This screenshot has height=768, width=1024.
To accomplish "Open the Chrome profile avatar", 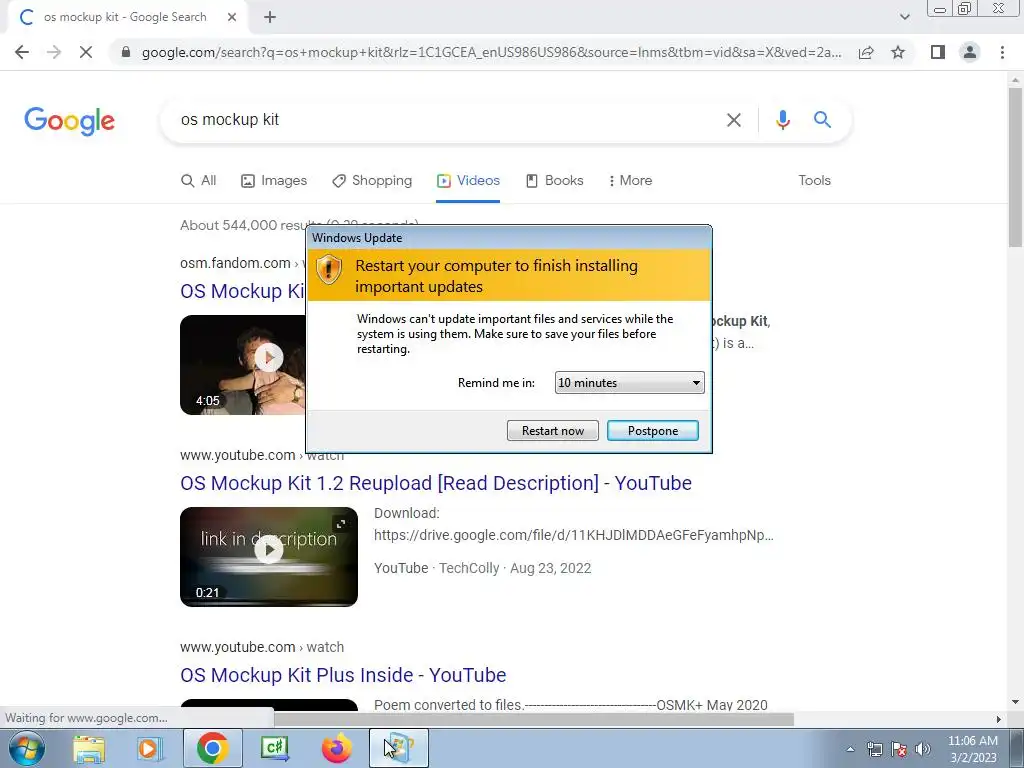I will click(970, 52).
